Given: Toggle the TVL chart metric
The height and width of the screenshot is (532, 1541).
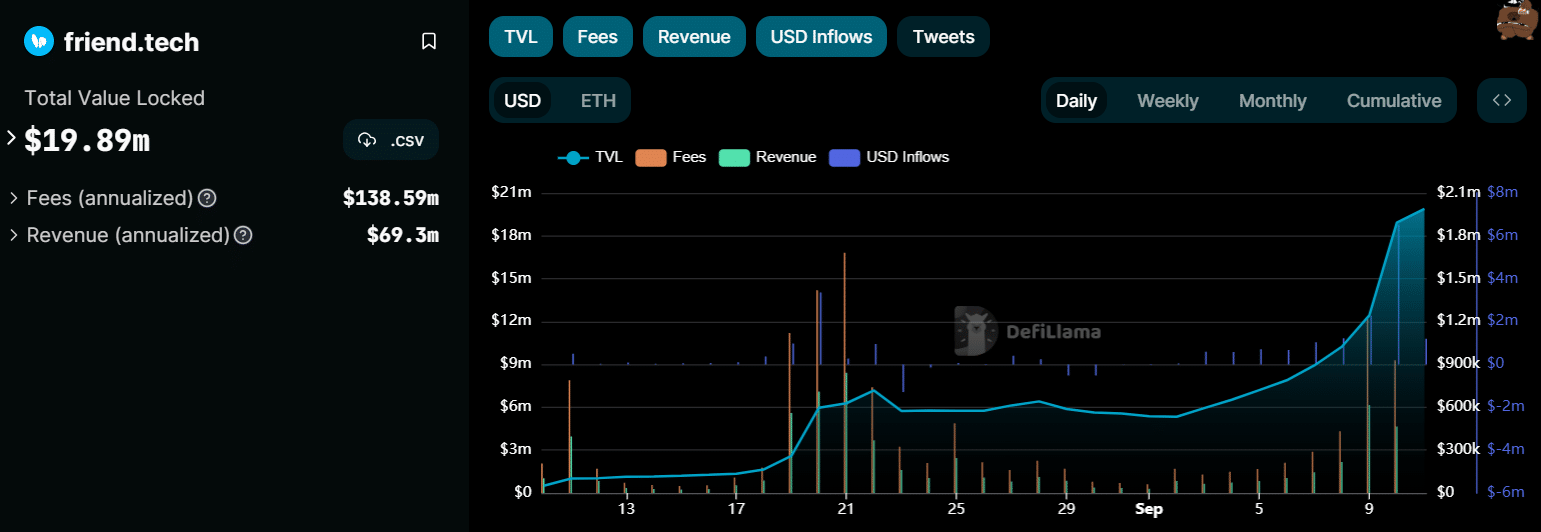Looking at the screenshot, I should 521,37.
